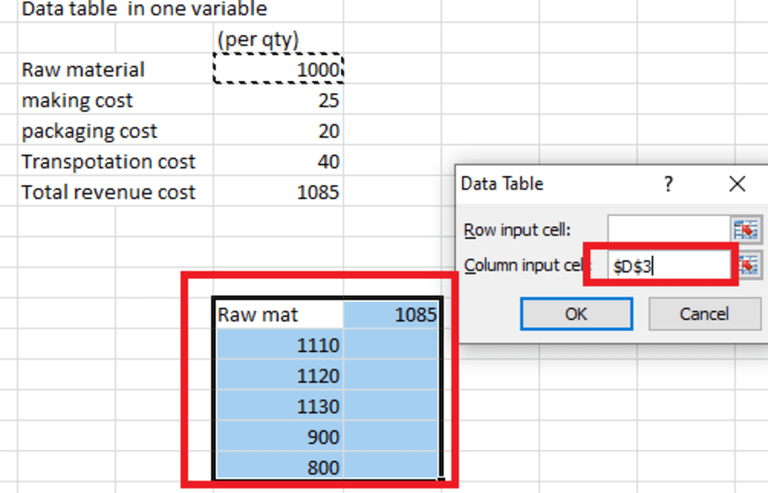Click the Column input cell field containing $D$3
This screenshot has height=493, width=768.
coord(669,266)
